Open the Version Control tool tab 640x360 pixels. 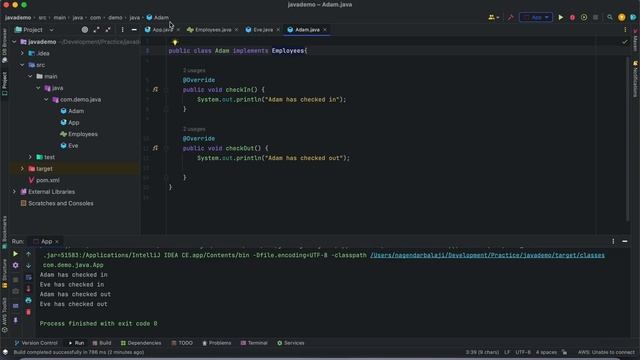click(x=36, y=343)
